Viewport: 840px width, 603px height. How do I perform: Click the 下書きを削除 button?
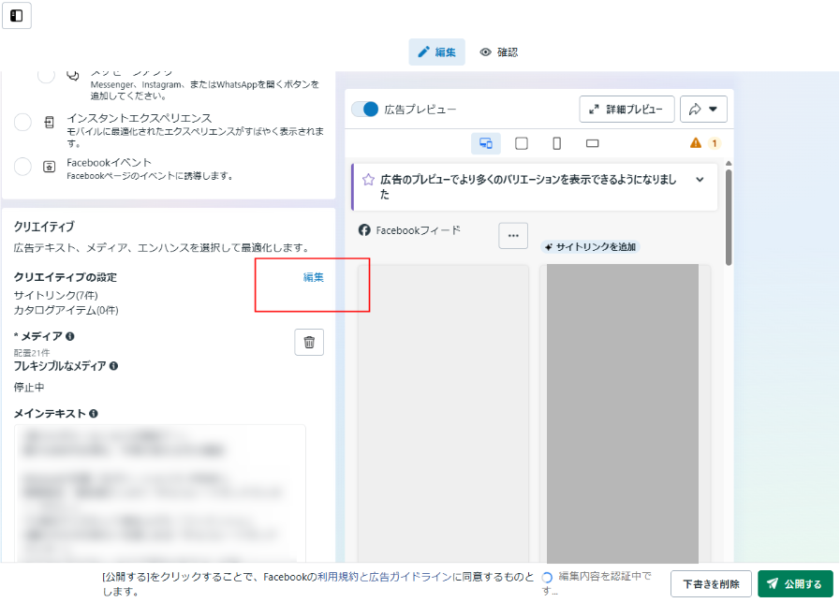[x=711, y=584]
